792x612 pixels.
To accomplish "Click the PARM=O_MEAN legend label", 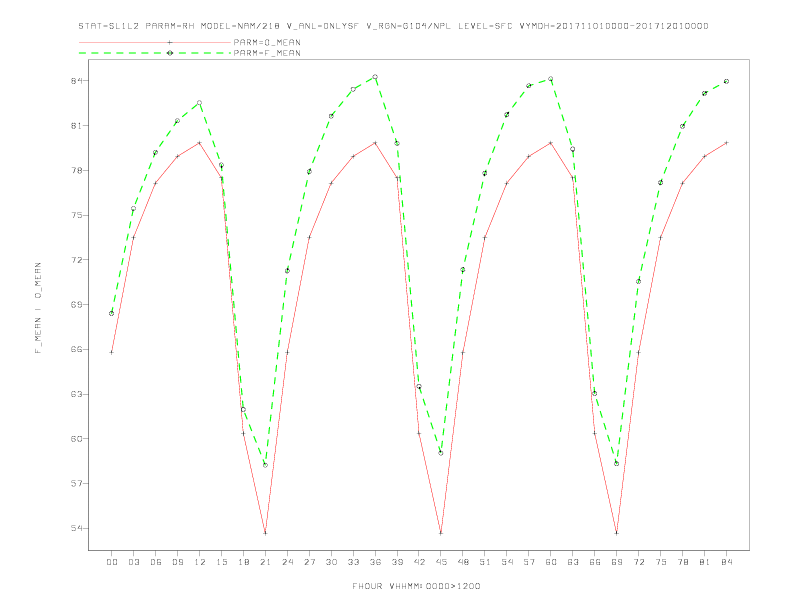I will 267,42.
